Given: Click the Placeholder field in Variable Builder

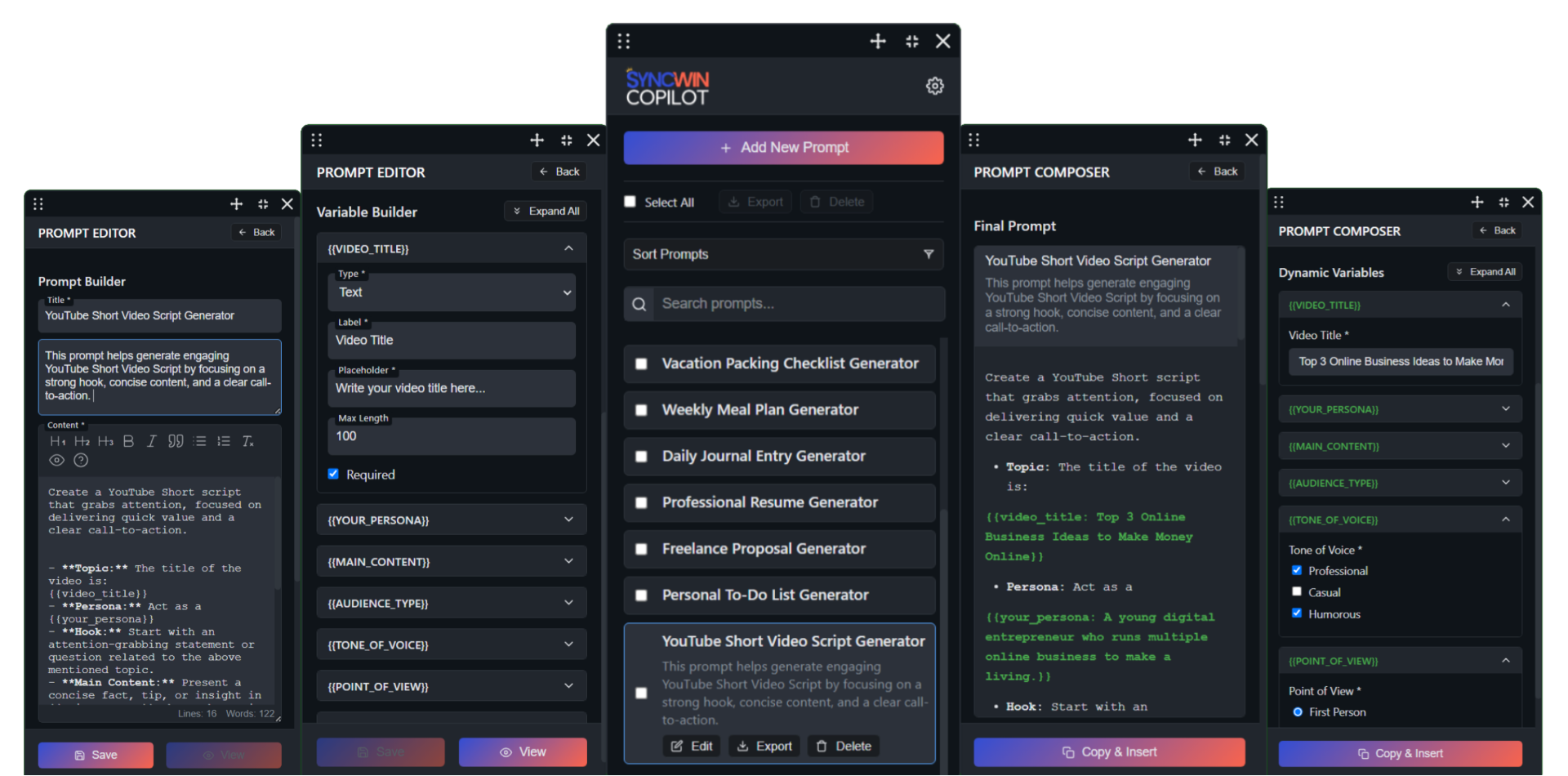Looking at the screenshot, I should point(452,388).
